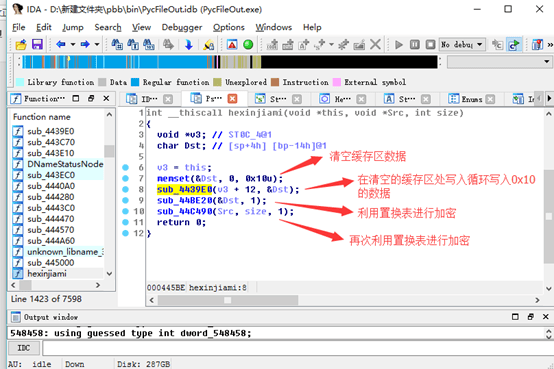Switch to the Enums tab
This screenshot has width=554, height=369.
pyautogui.click(x=471, y=99)
